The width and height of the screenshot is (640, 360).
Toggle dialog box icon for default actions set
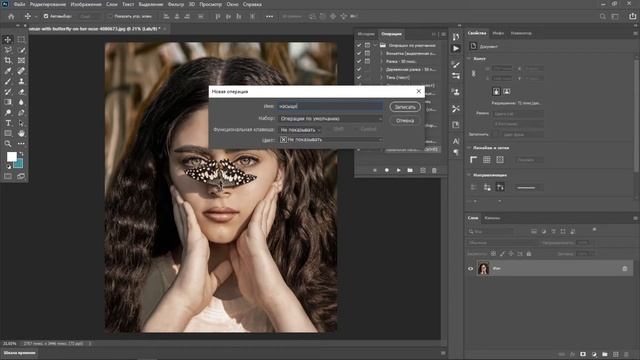[x=367, y=45]
